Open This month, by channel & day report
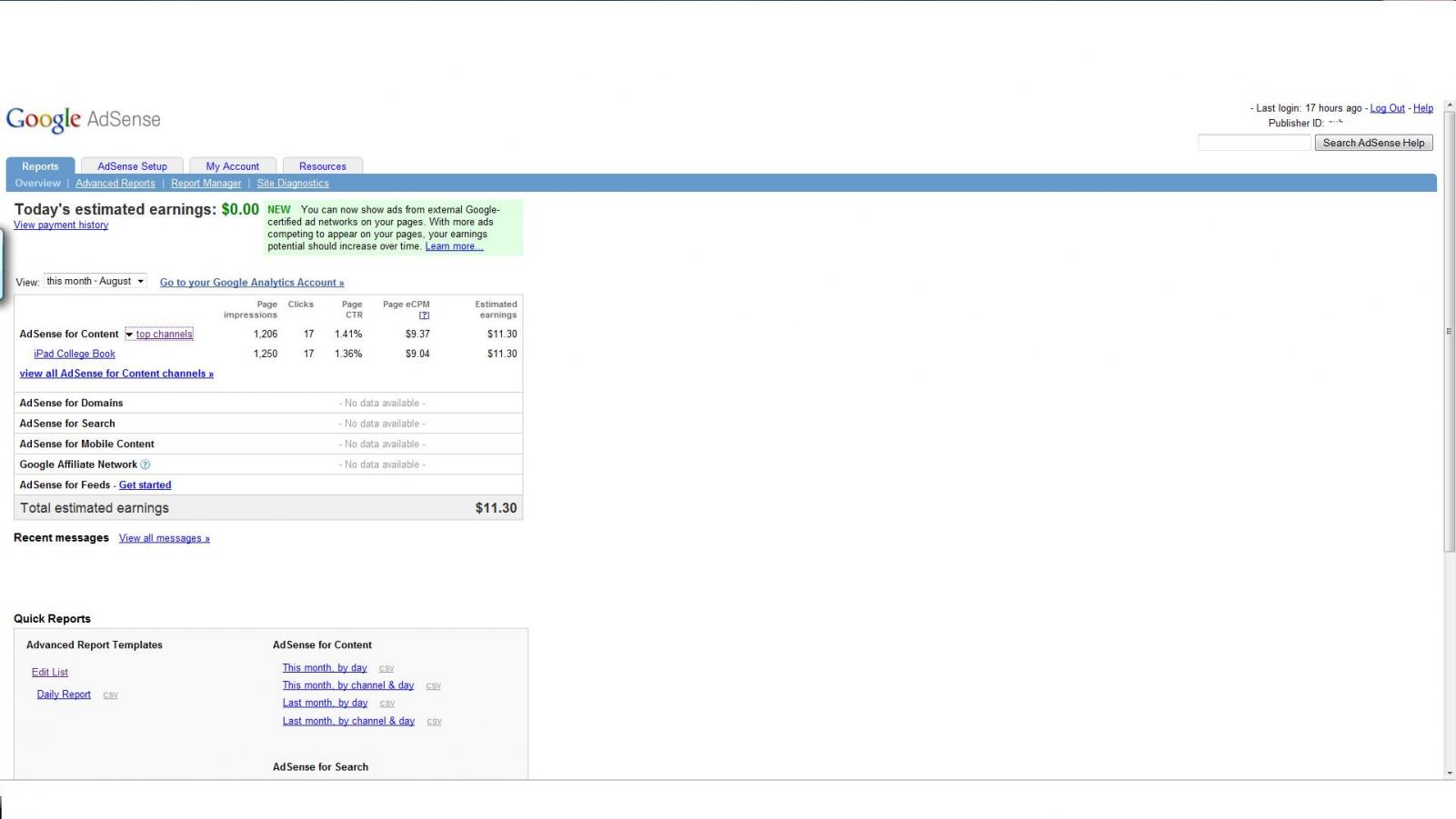 pos(348,685)
